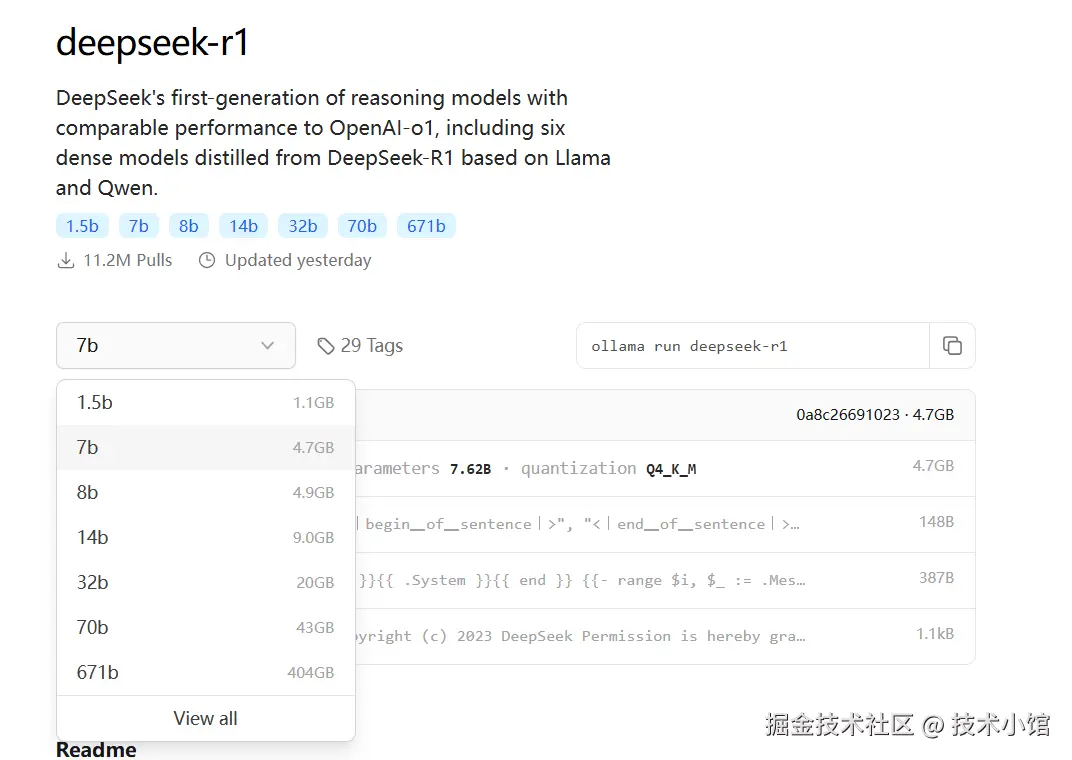This screenshot has height=760, width=1072.
Task: Click the 1.5b blue tag badge
Action: 82,226
